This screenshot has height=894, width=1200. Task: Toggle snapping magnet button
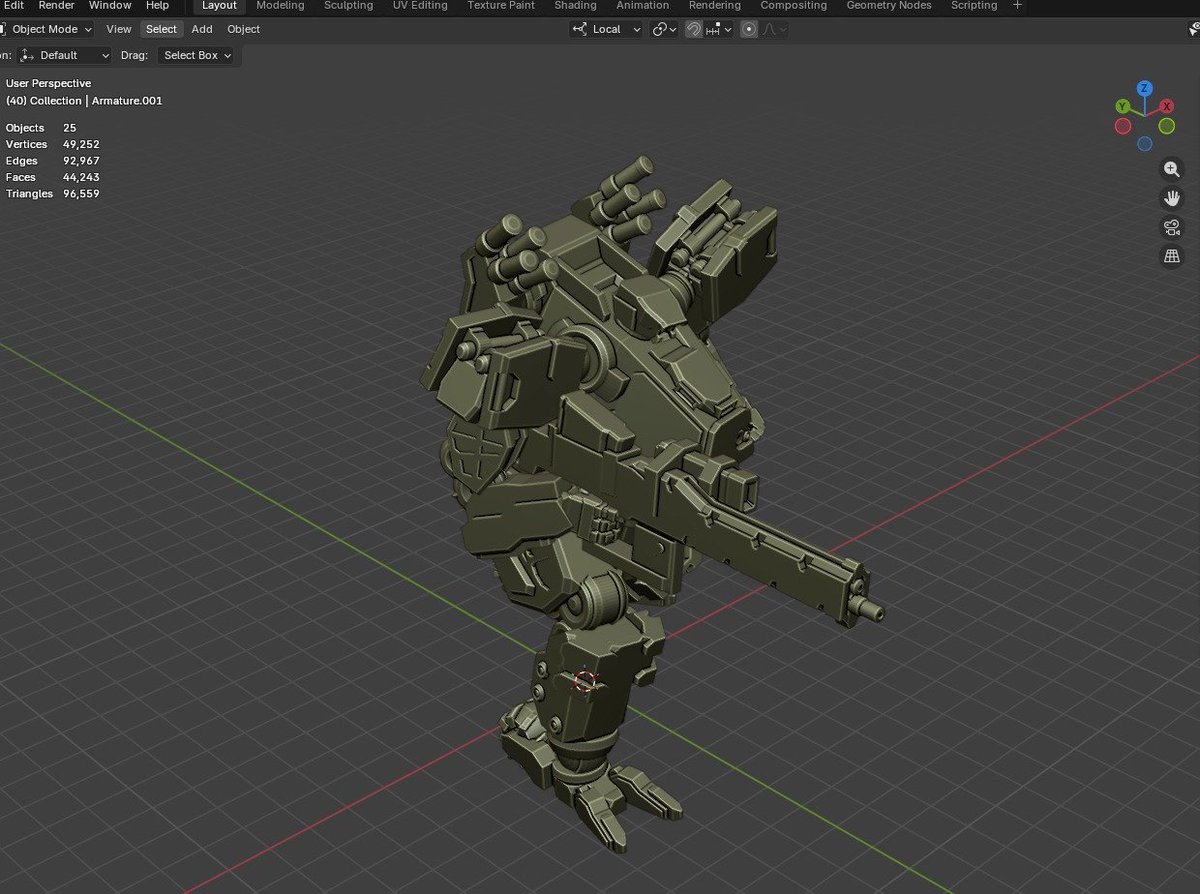pos(693,29)
